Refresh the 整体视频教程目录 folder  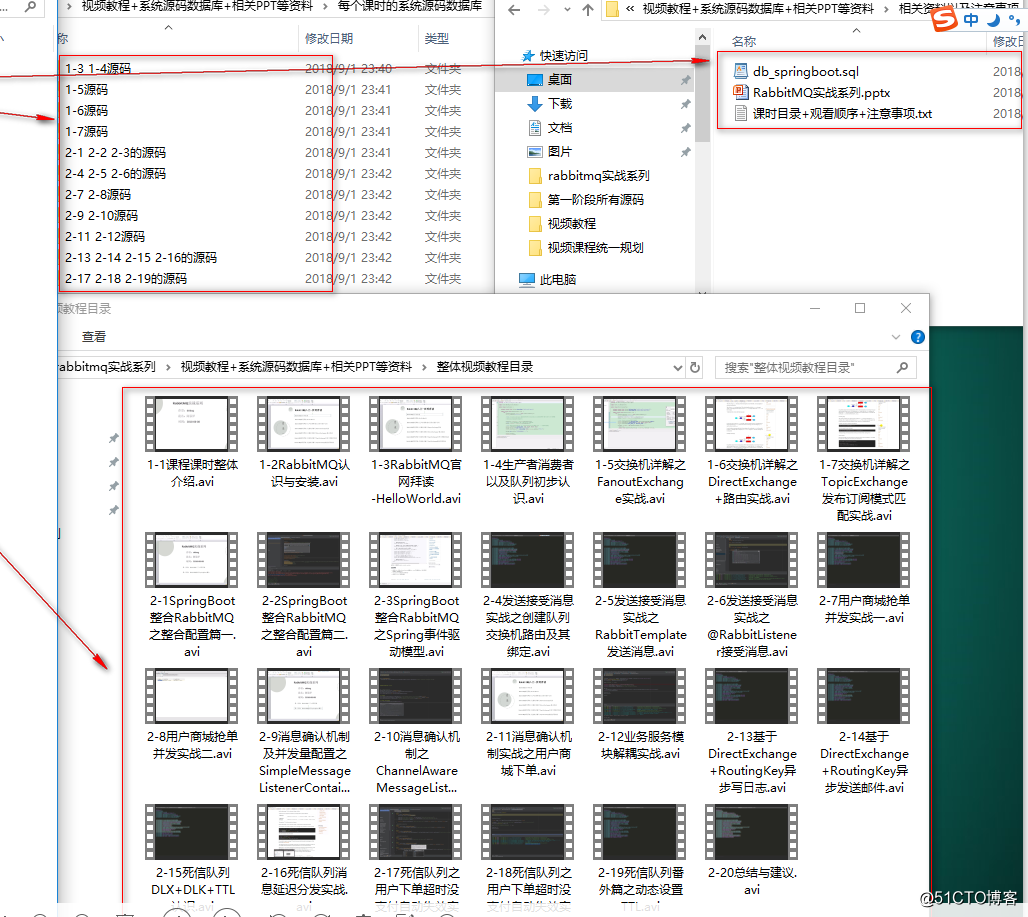click(695, 368)
